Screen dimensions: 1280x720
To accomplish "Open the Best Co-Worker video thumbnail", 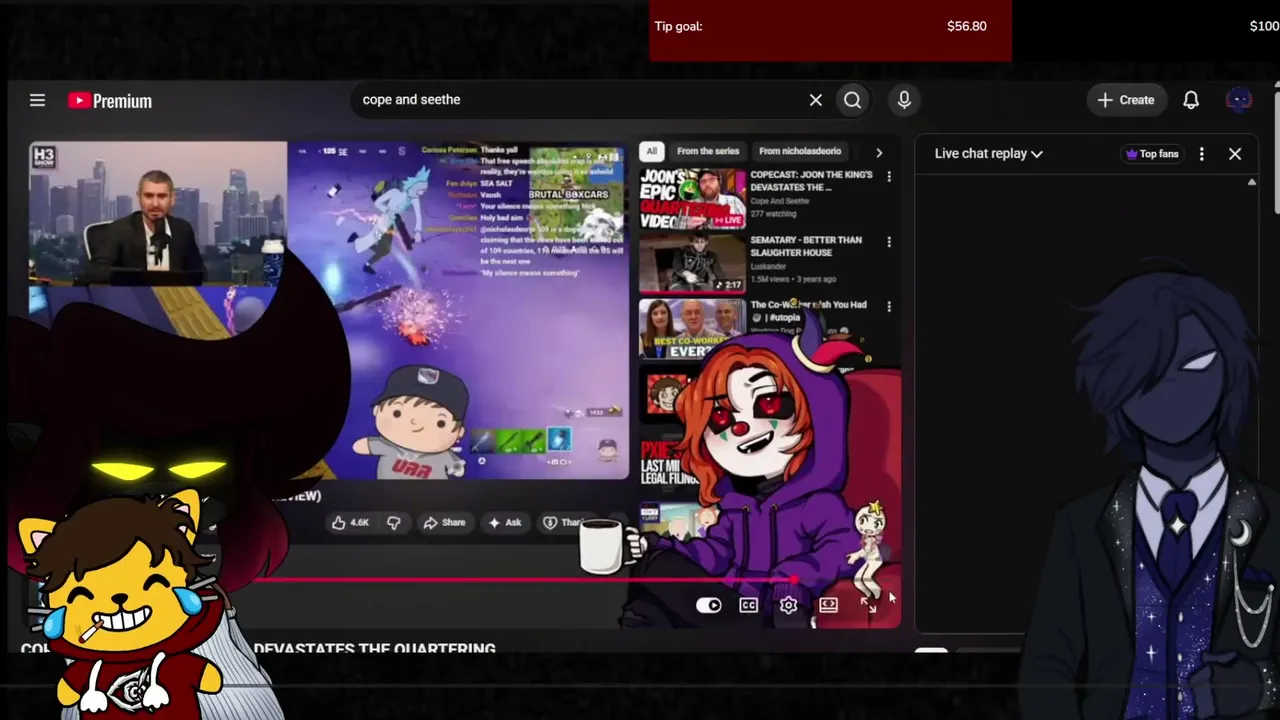I will [692, 328].
